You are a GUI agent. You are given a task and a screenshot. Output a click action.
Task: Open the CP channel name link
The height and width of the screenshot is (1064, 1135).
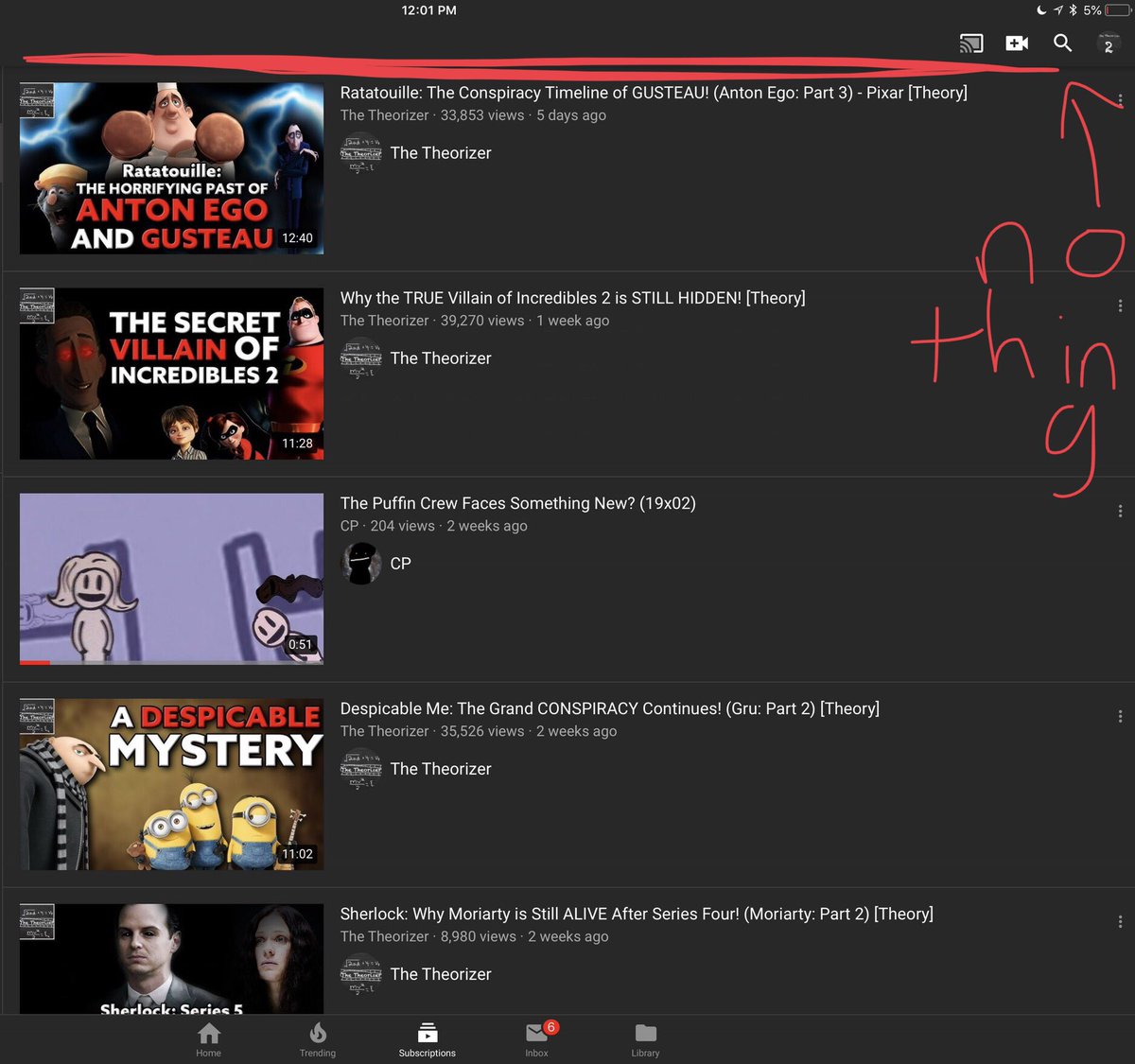[x=401, y=564]
